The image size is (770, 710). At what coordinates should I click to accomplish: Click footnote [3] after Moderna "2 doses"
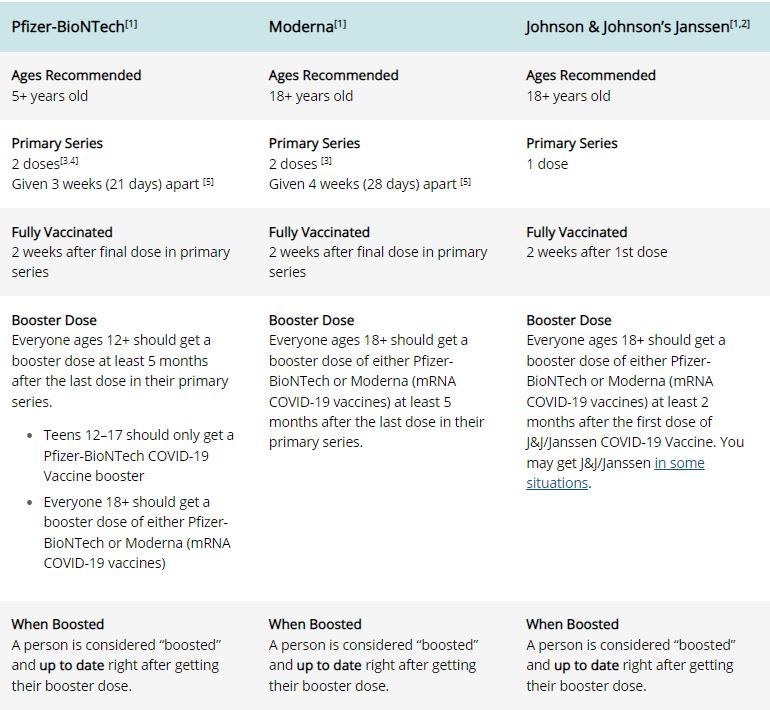click(326, 161)
